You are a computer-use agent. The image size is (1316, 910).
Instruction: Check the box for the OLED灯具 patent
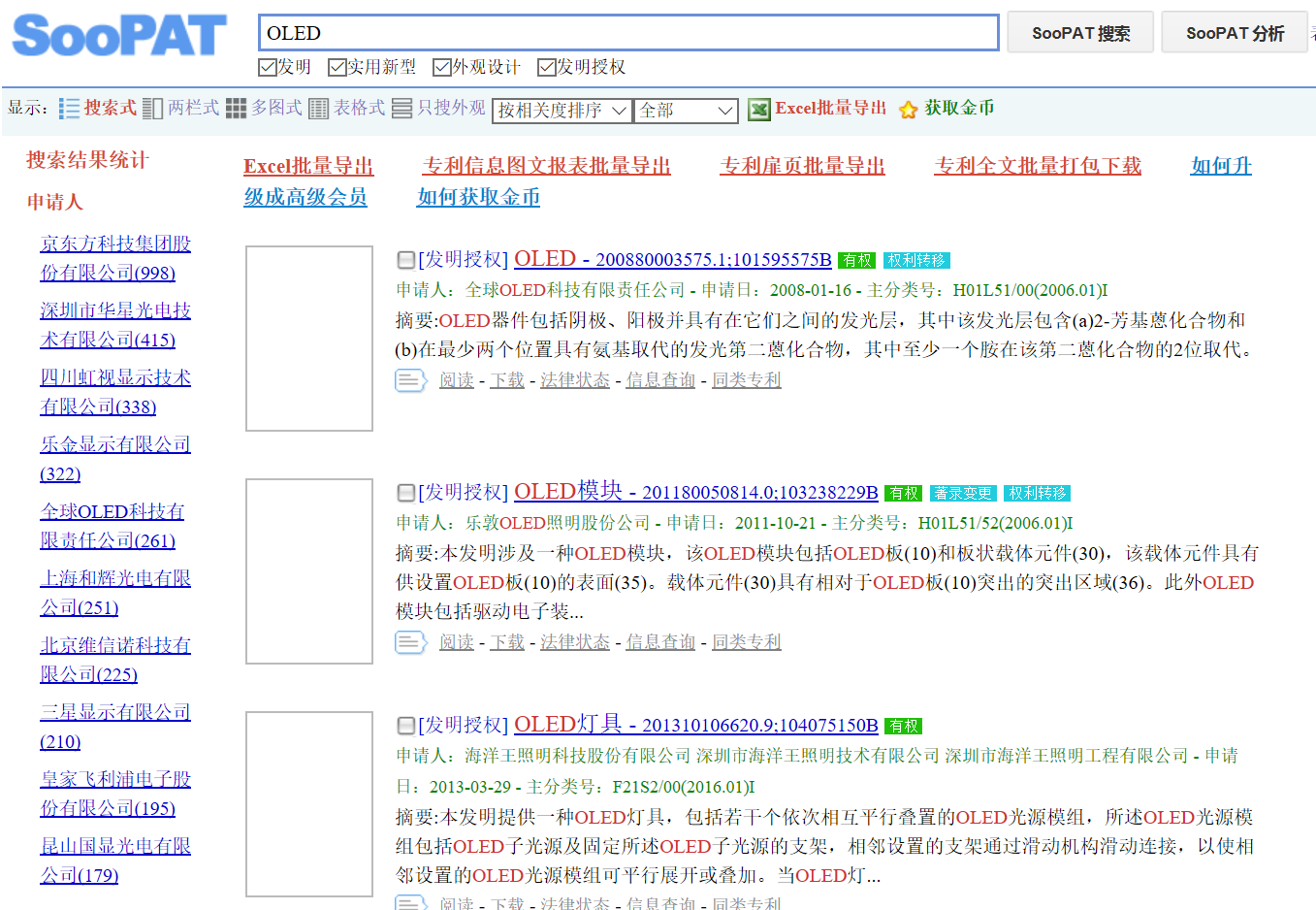tap(406, 726)
